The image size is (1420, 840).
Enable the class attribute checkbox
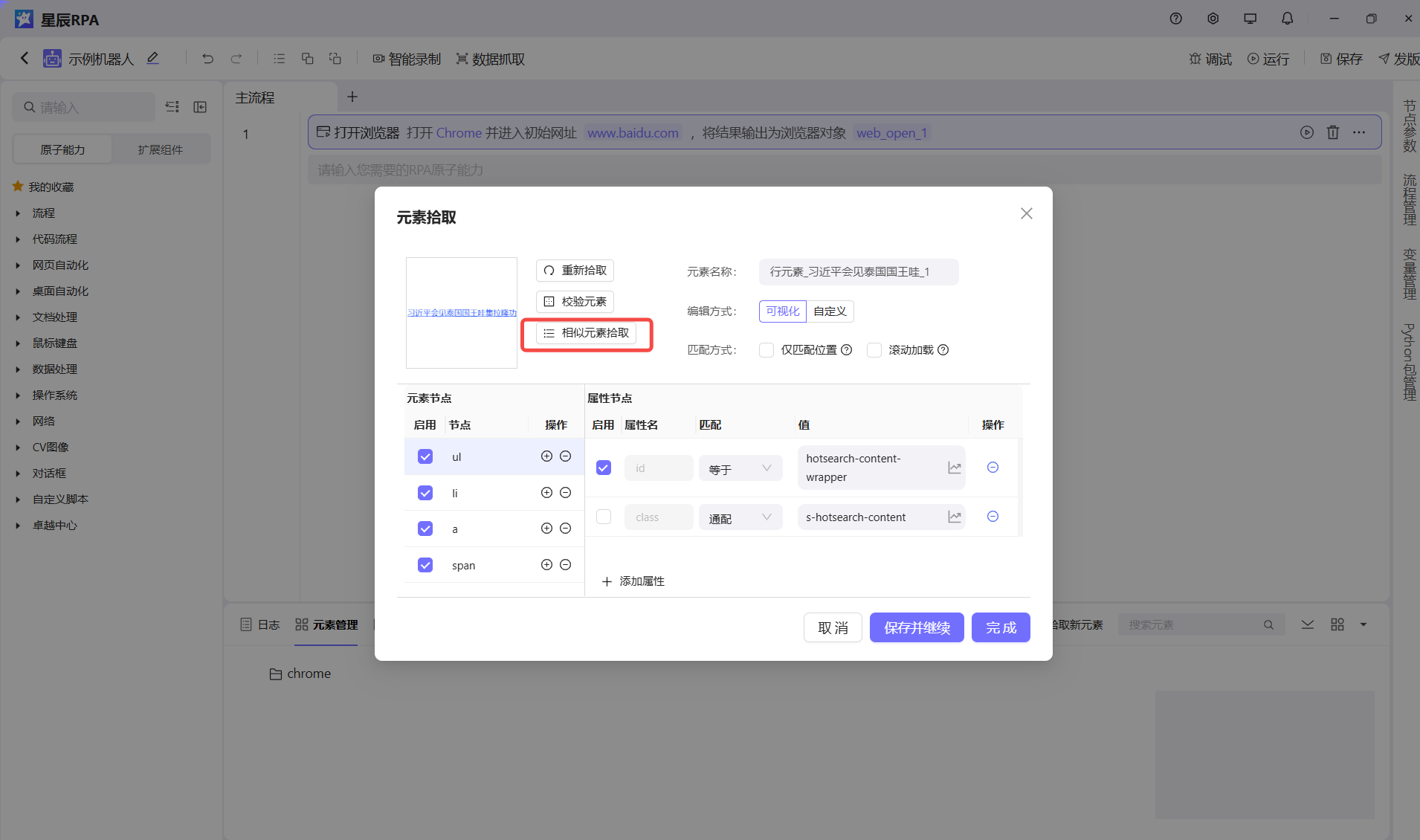(x=604, y=517)
